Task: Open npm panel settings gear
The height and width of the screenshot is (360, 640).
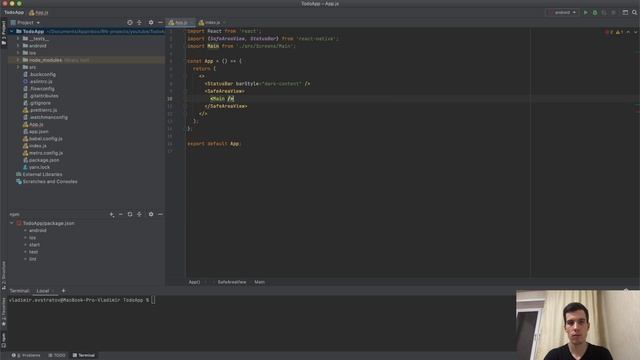Action: [x=151, y=214]
